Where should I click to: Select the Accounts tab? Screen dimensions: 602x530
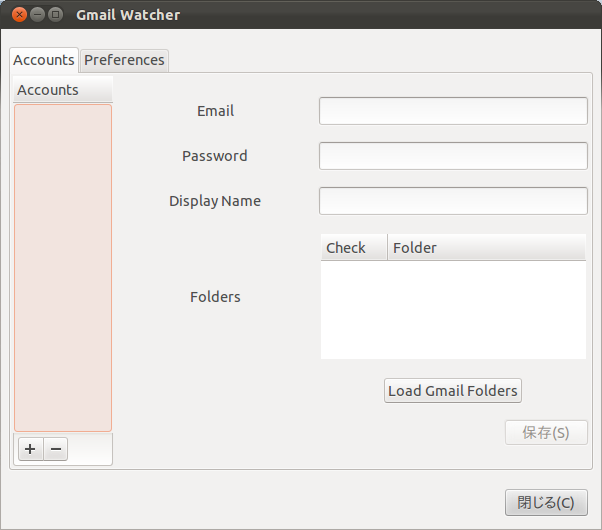[44, 60]
